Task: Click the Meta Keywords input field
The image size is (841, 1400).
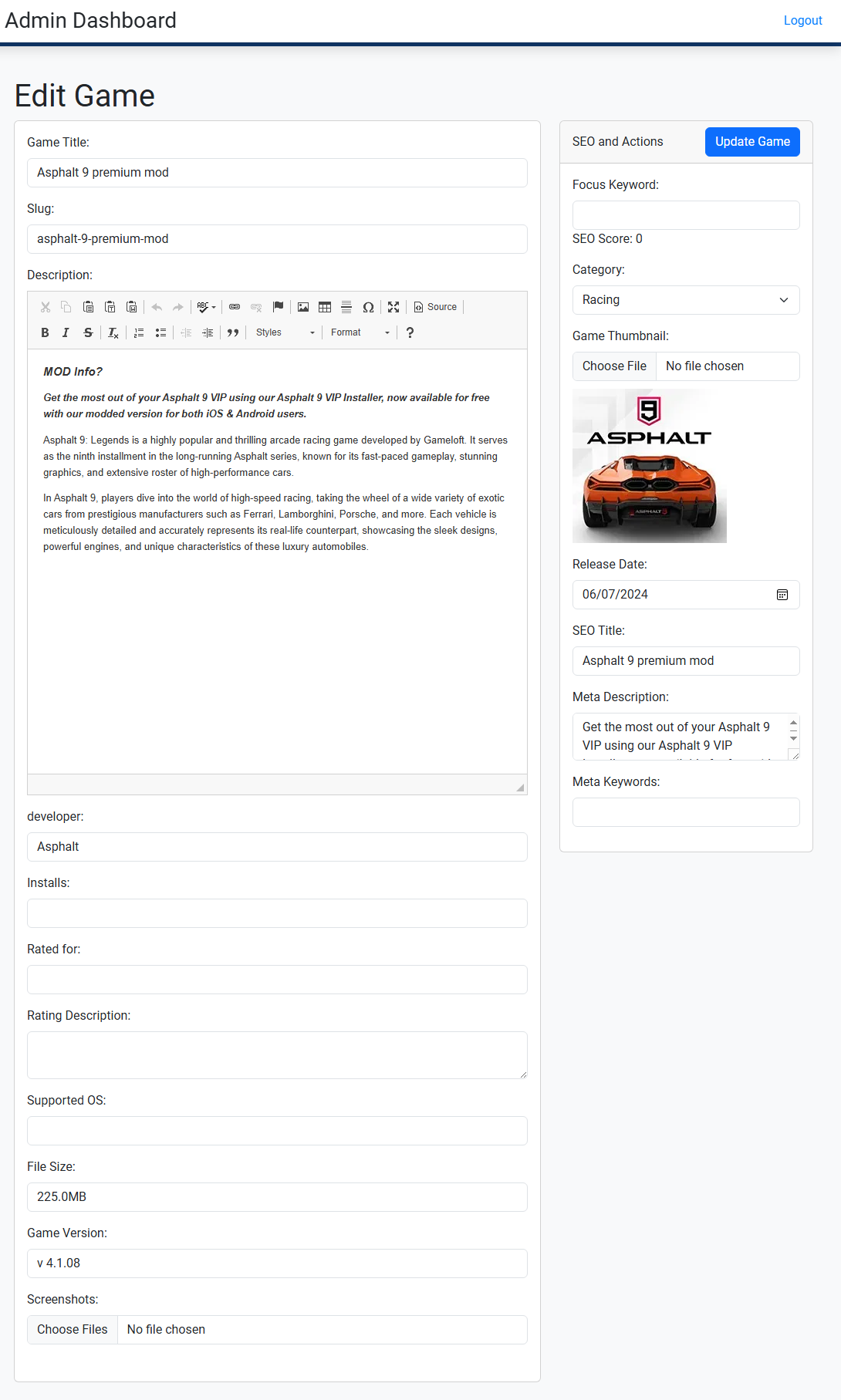Action: [x=686, y=812]
